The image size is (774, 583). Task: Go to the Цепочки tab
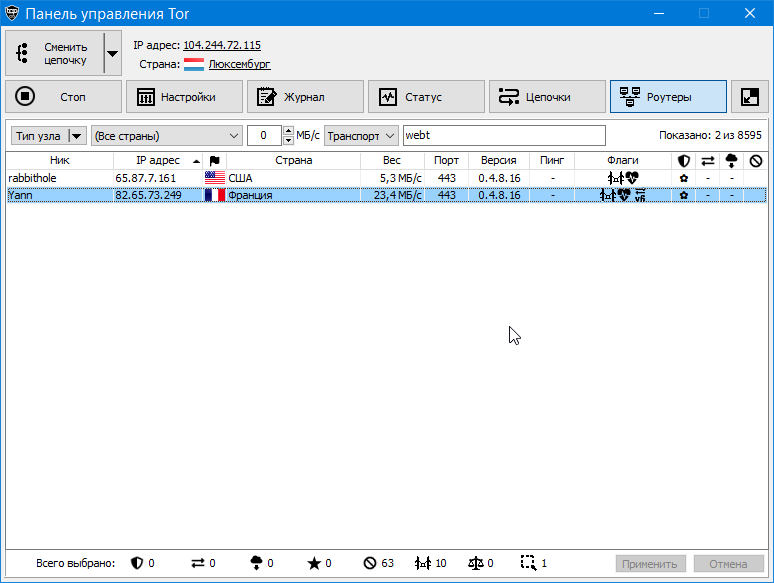click(547, 97)
